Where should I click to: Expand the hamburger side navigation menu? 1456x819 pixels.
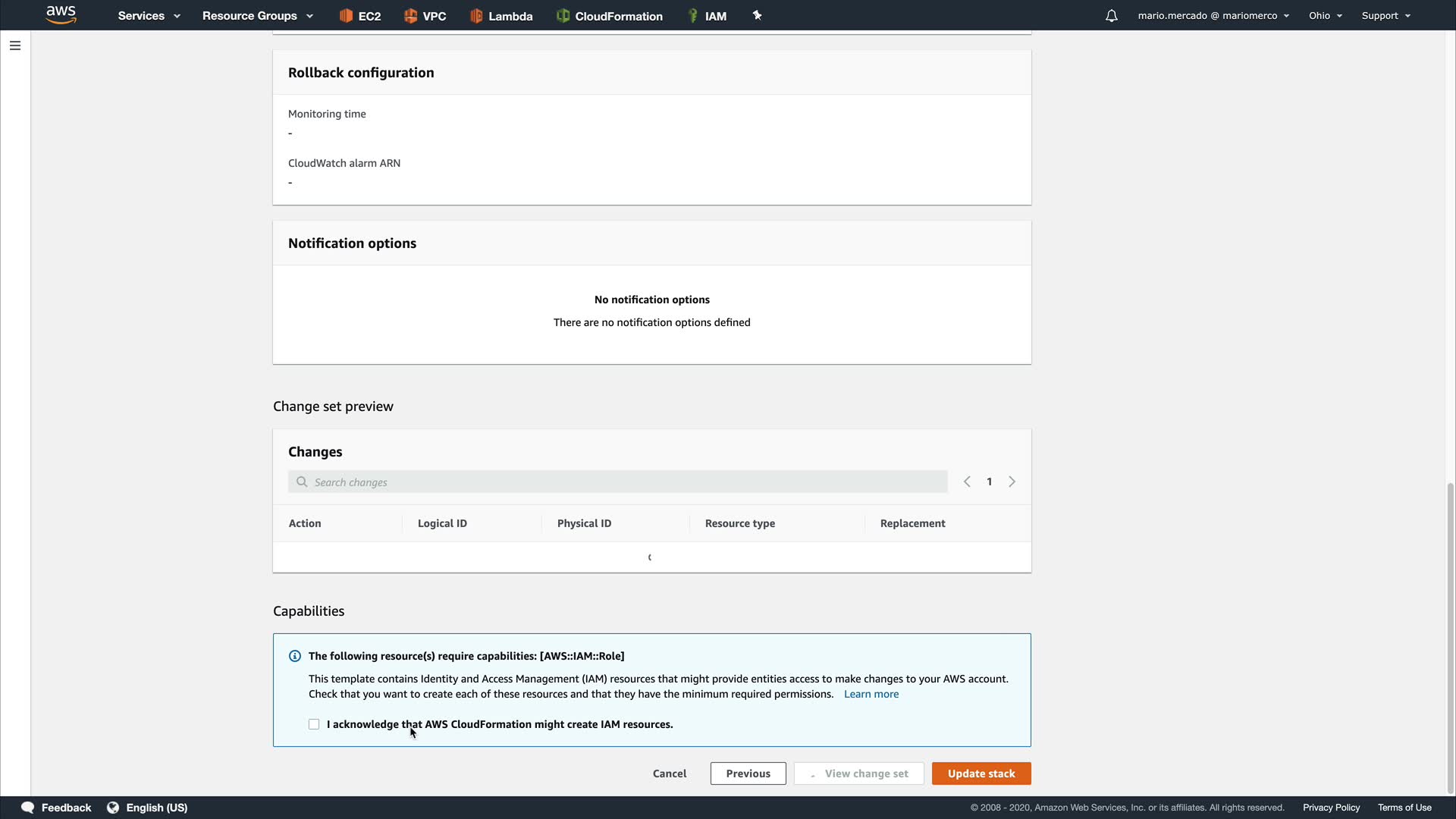14,45
